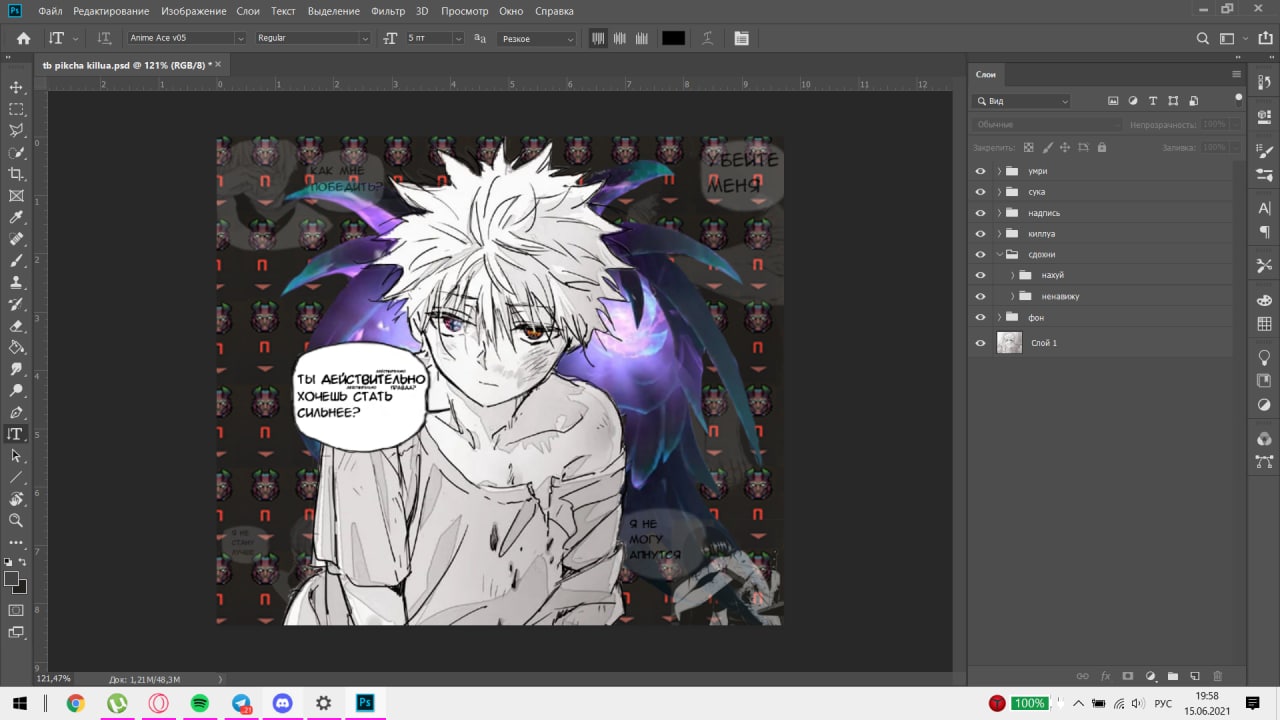
Task: Toggle visibility of Слой 1
Action: pos(980,343)
